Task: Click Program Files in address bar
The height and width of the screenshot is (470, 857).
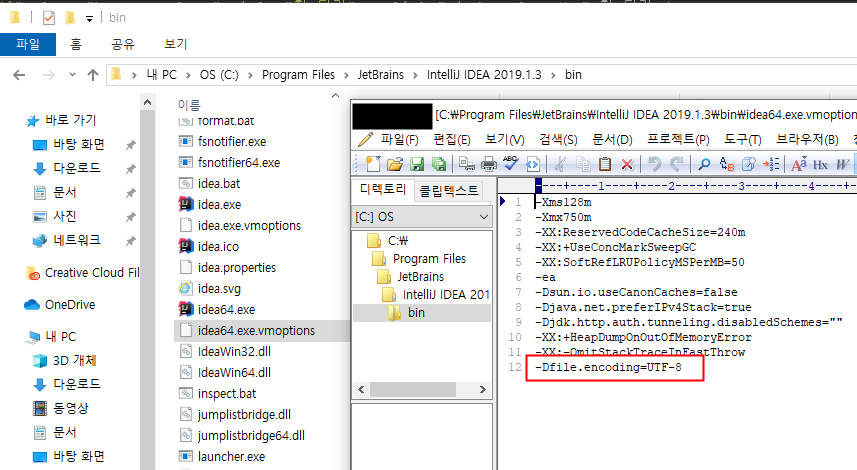Action: click(x=298, y=75)
